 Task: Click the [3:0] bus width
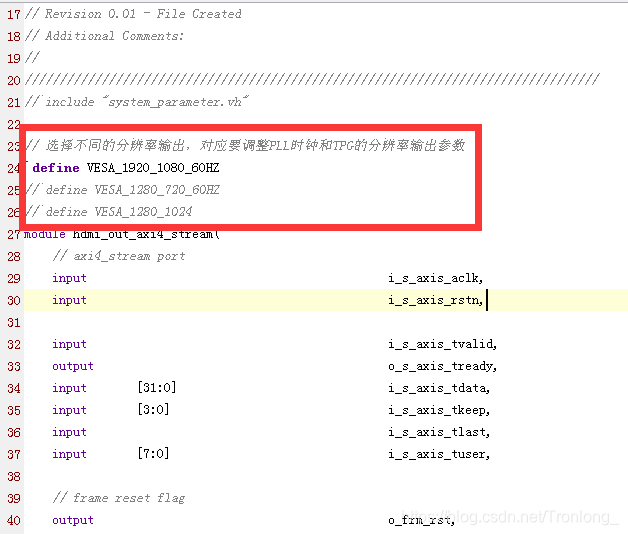point(153,410)
